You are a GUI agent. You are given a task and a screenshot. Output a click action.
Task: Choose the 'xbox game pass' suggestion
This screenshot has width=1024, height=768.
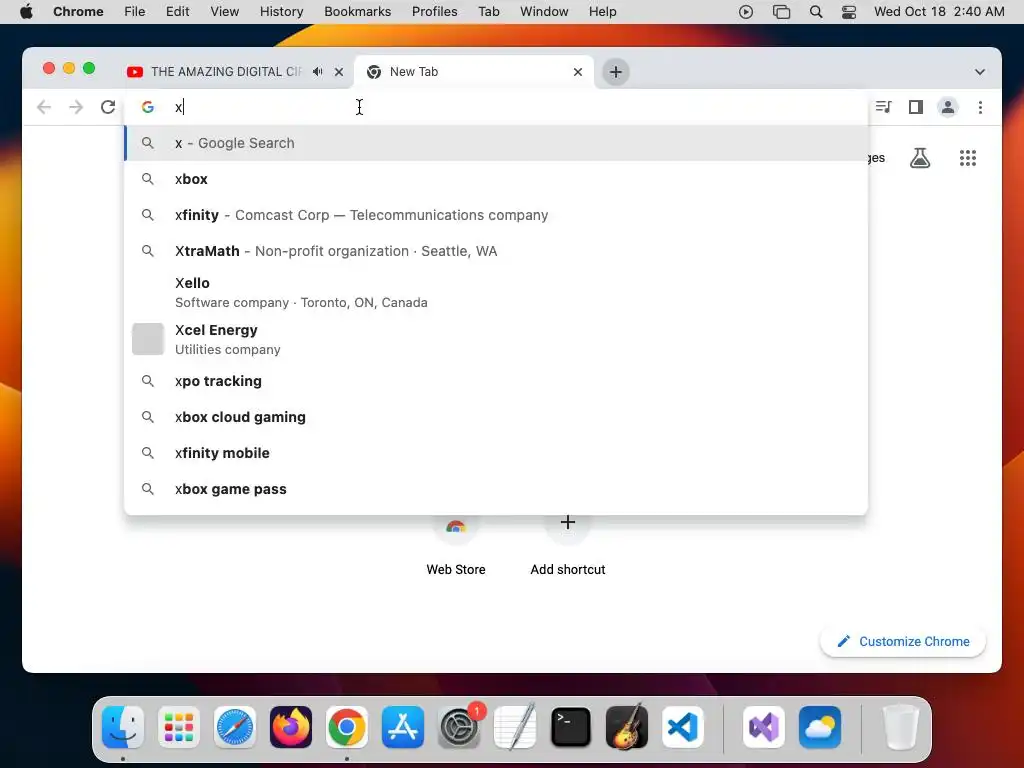click(496, 488)
